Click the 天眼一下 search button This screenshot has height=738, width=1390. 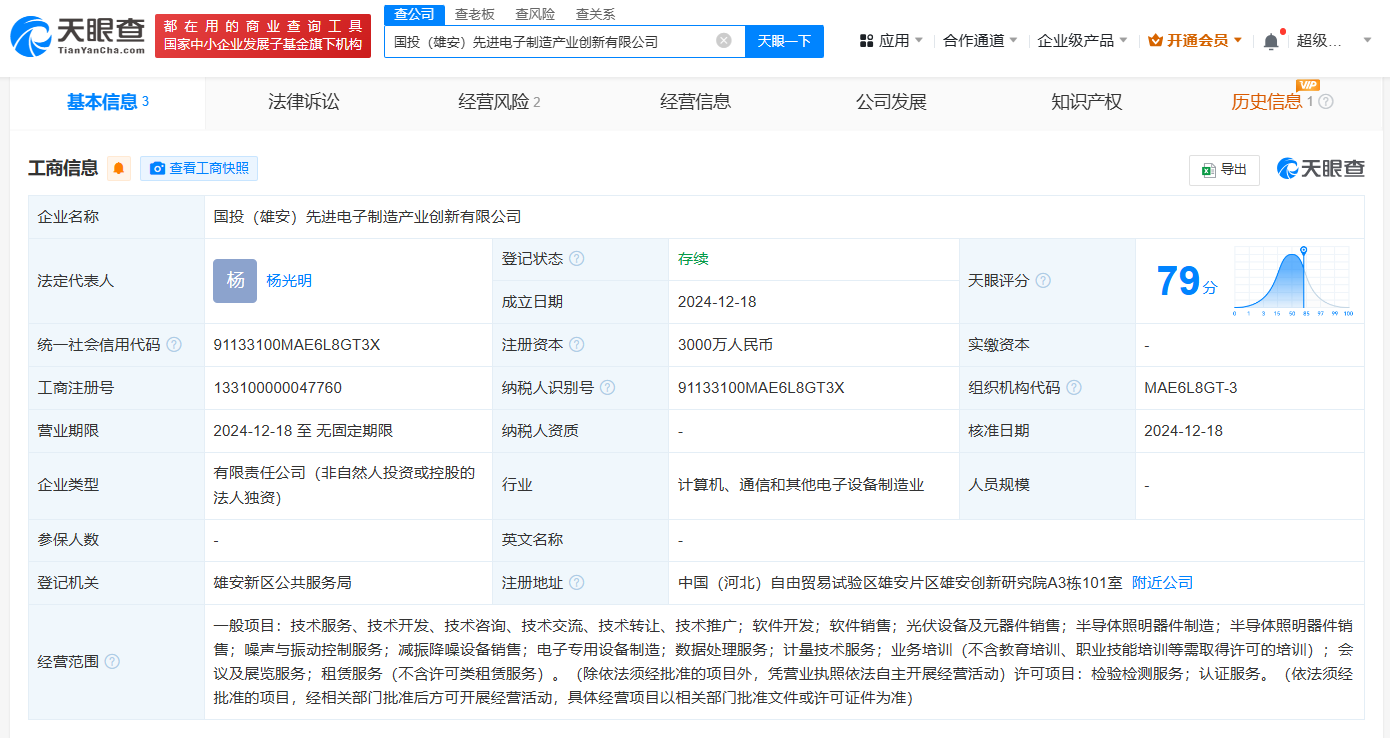pyautogui.click(x=784, y=41)
